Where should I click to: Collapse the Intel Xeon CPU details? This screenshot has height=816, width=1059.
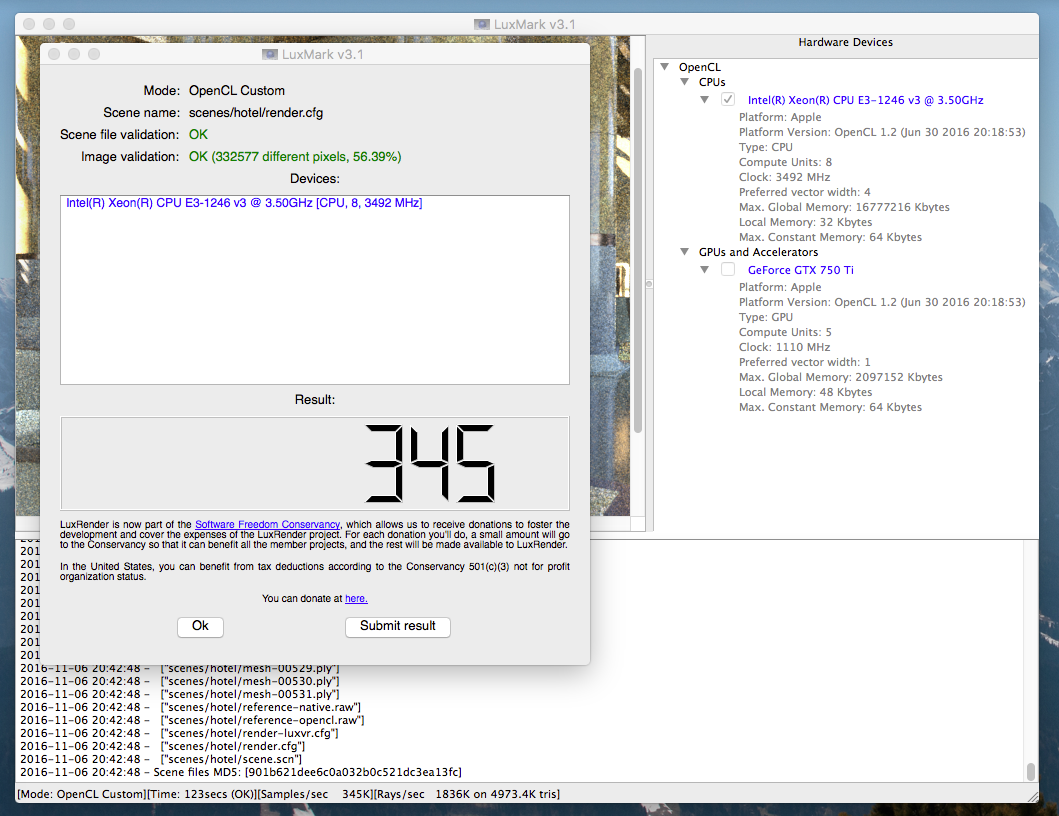tap(705, 99)
